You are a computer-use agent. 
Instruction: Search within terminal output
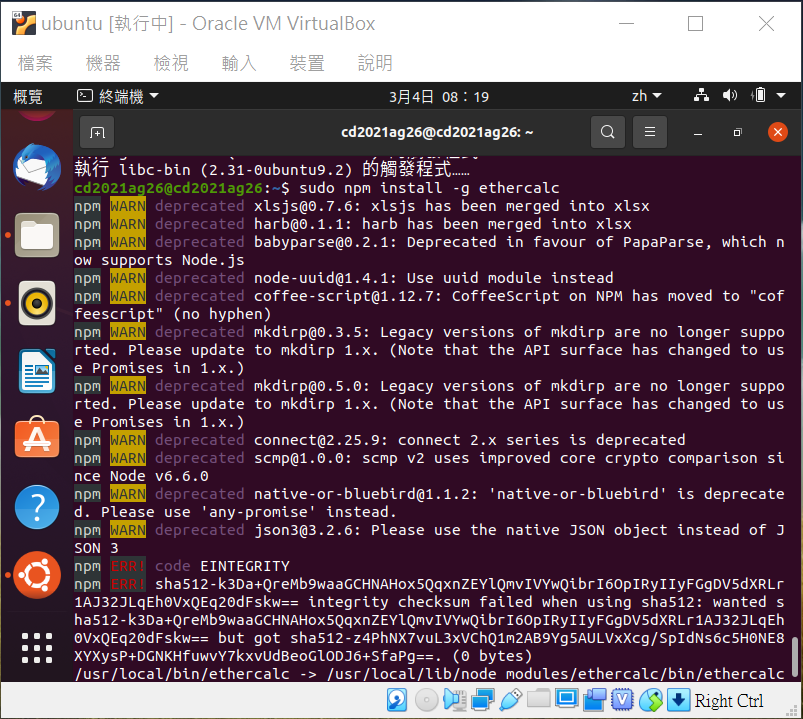pyautogui.click(x=607, y=132)
